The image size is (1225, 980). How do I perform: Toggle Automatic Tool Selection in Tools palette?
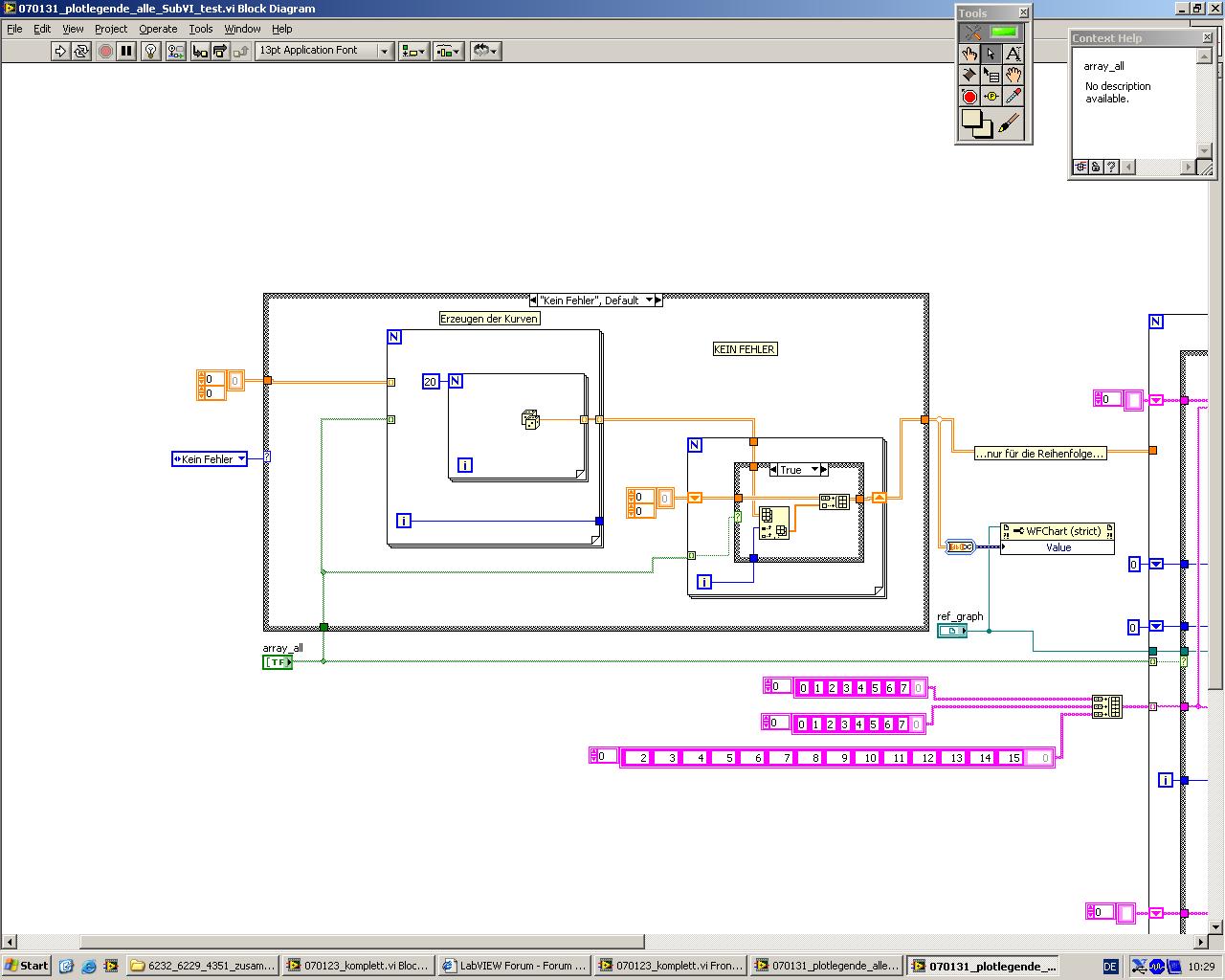991,33
